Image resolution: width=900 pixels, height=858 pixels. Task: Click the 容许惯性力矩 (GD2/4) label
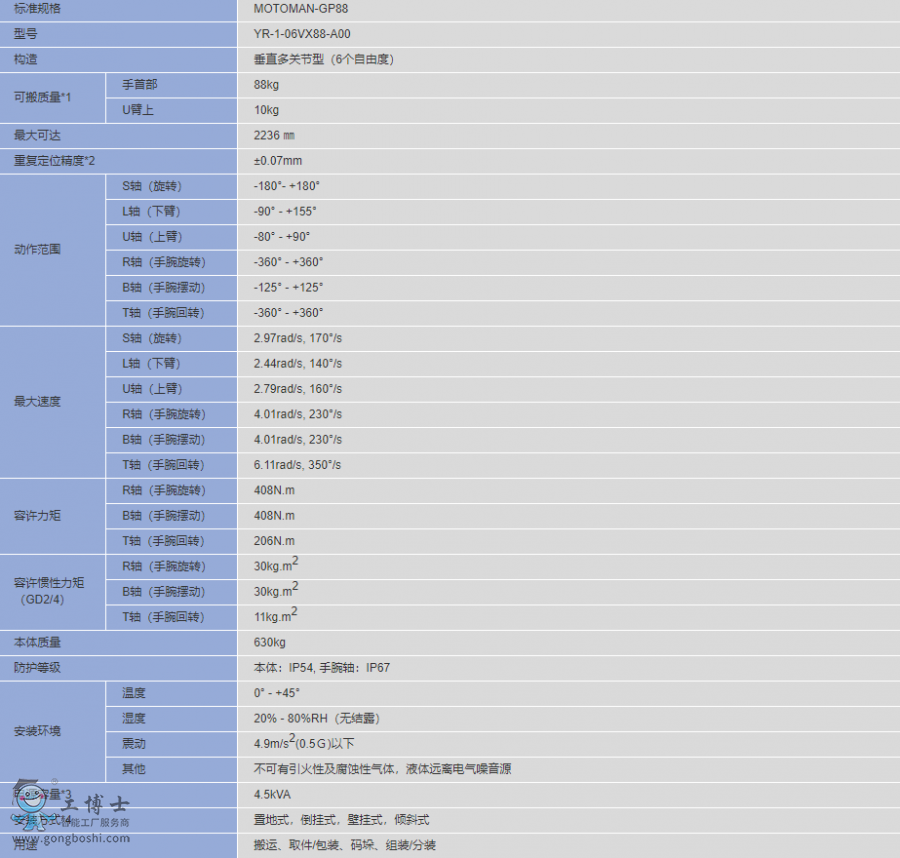(x=49, y=591)
